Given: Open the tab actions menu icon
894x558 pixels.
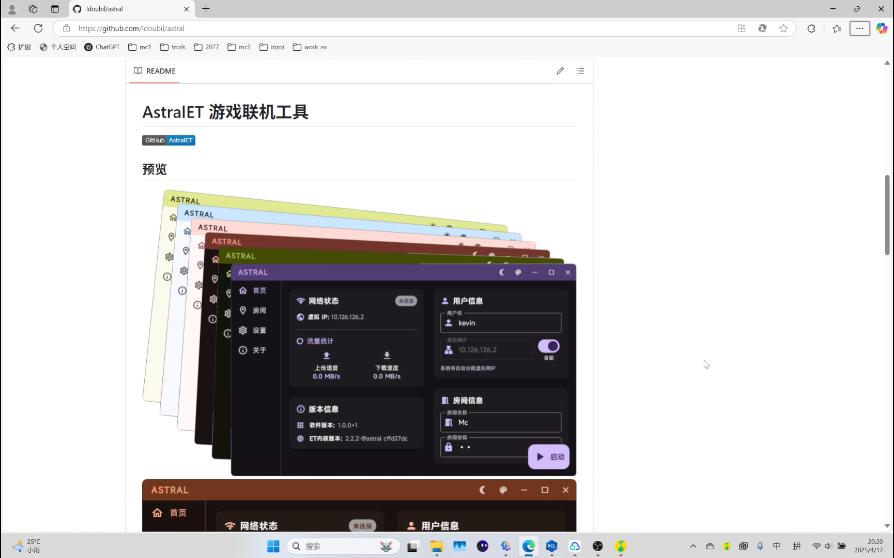Looking at the screenshot, I should coord(55,9).
